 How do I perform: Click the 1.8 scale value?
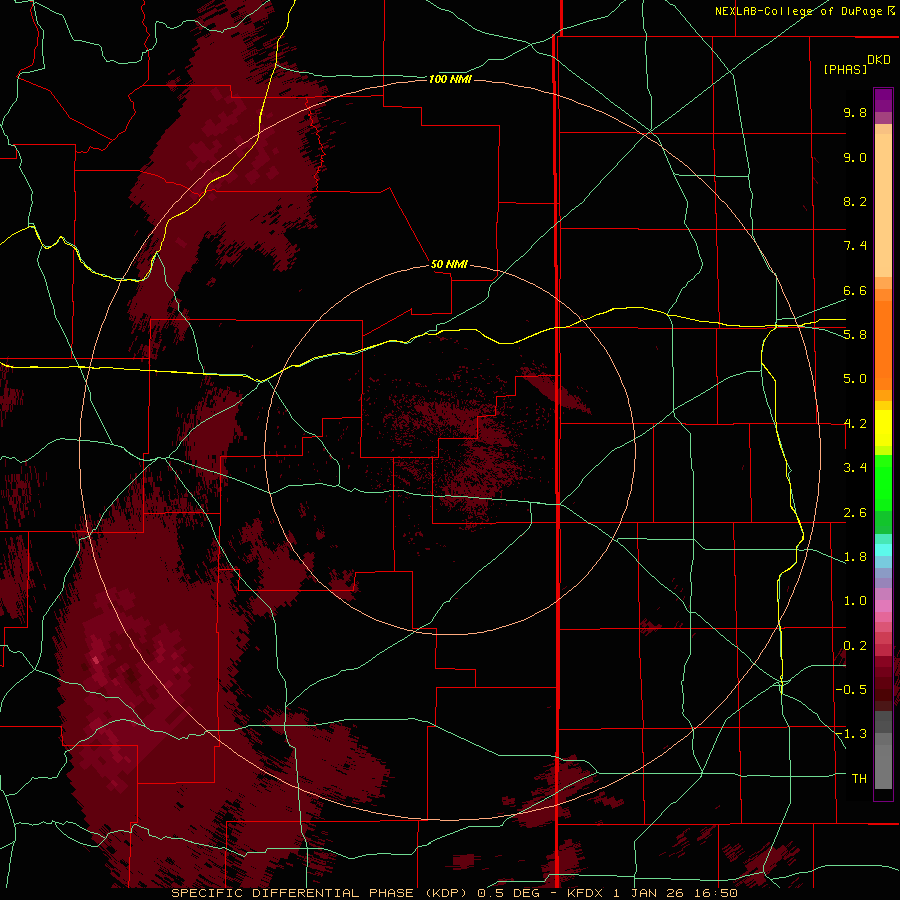point(855,557)
